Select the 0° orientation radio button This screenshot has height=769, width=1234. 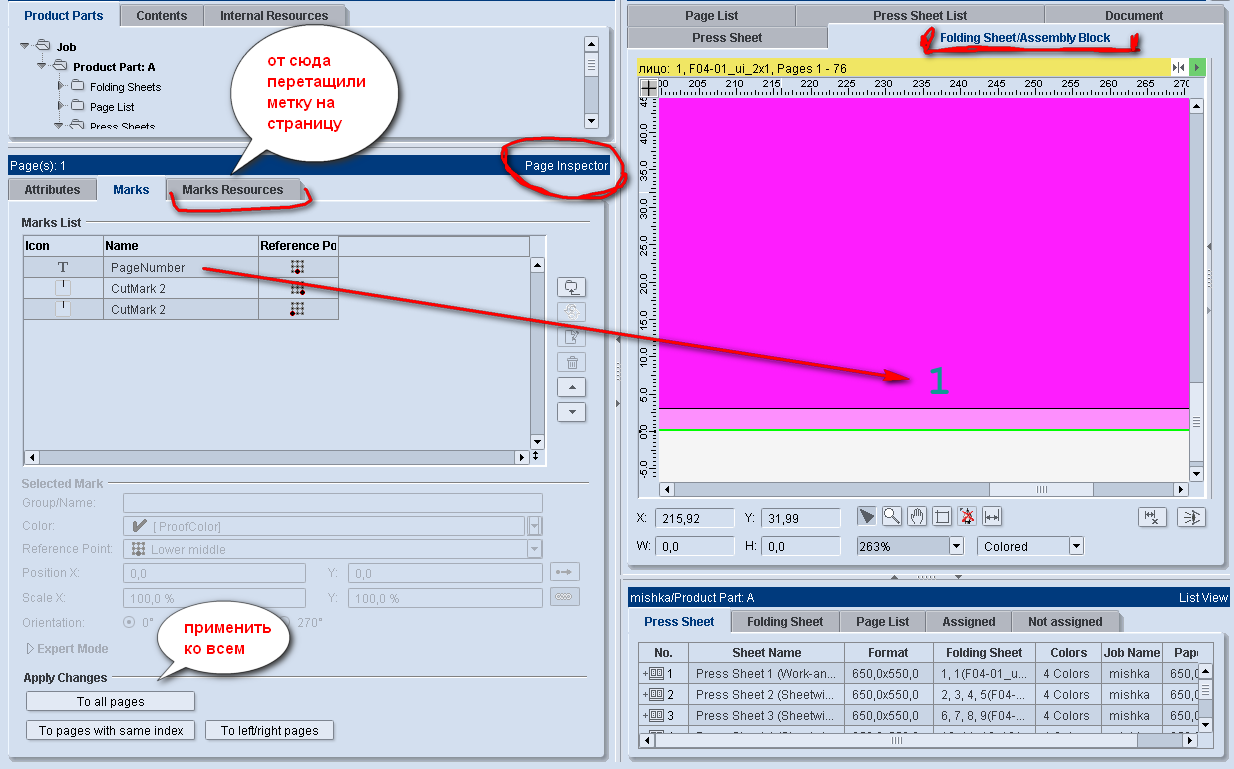click(x=129, y=622)
